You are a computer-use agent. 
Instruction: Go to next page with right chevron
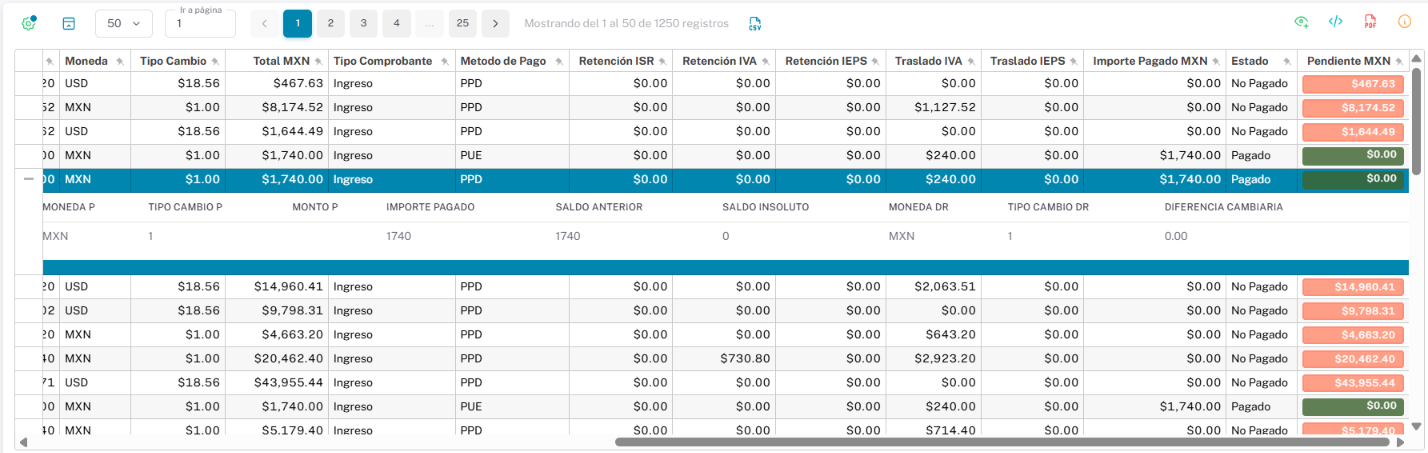click(495, 23)
